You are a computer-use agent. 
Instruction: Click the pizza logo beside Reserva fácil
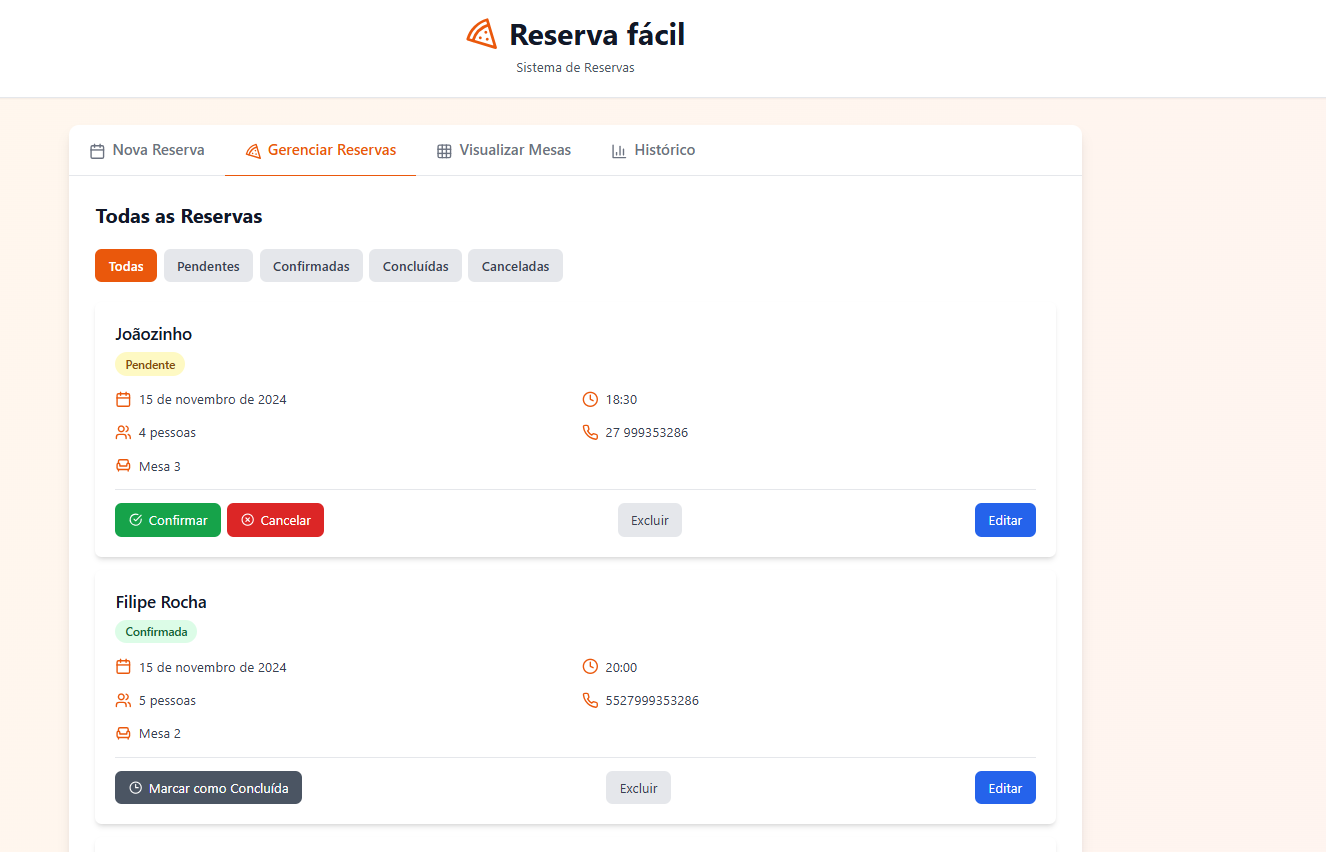click(x=482, y=34)
